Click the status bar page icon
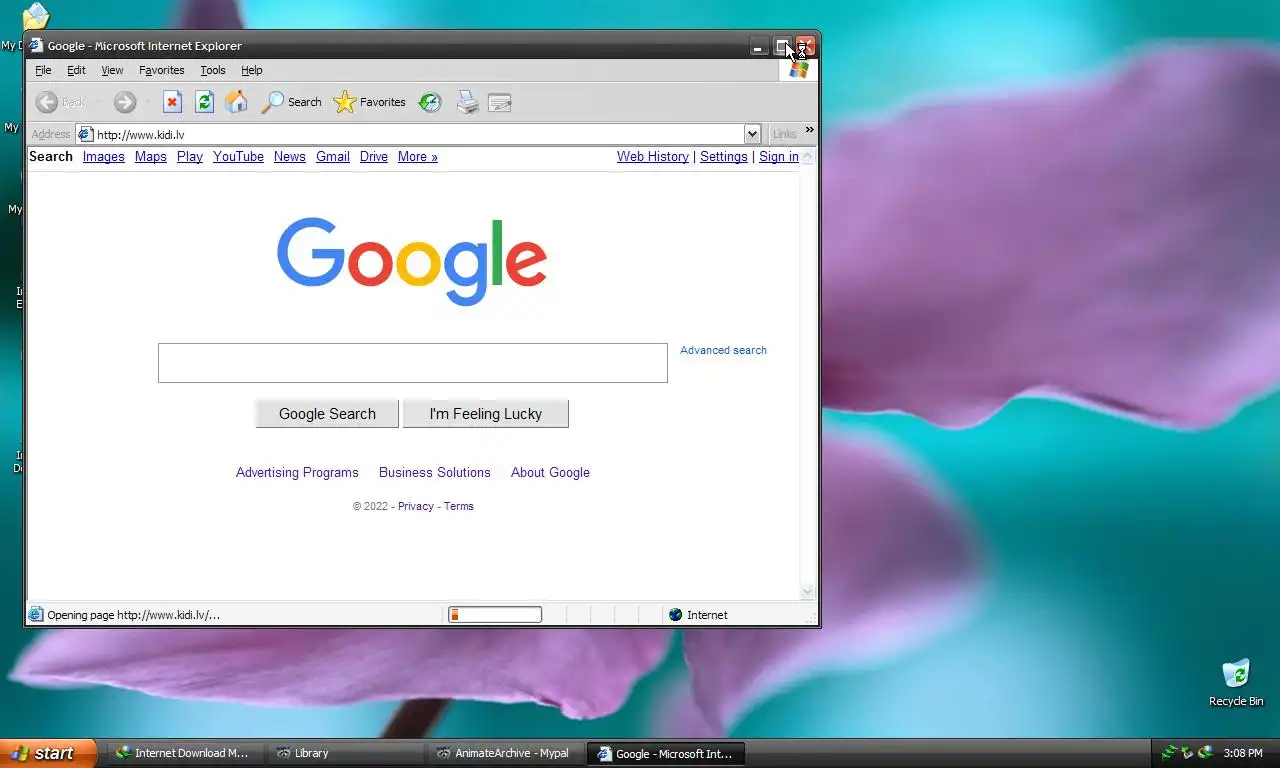 36,615
